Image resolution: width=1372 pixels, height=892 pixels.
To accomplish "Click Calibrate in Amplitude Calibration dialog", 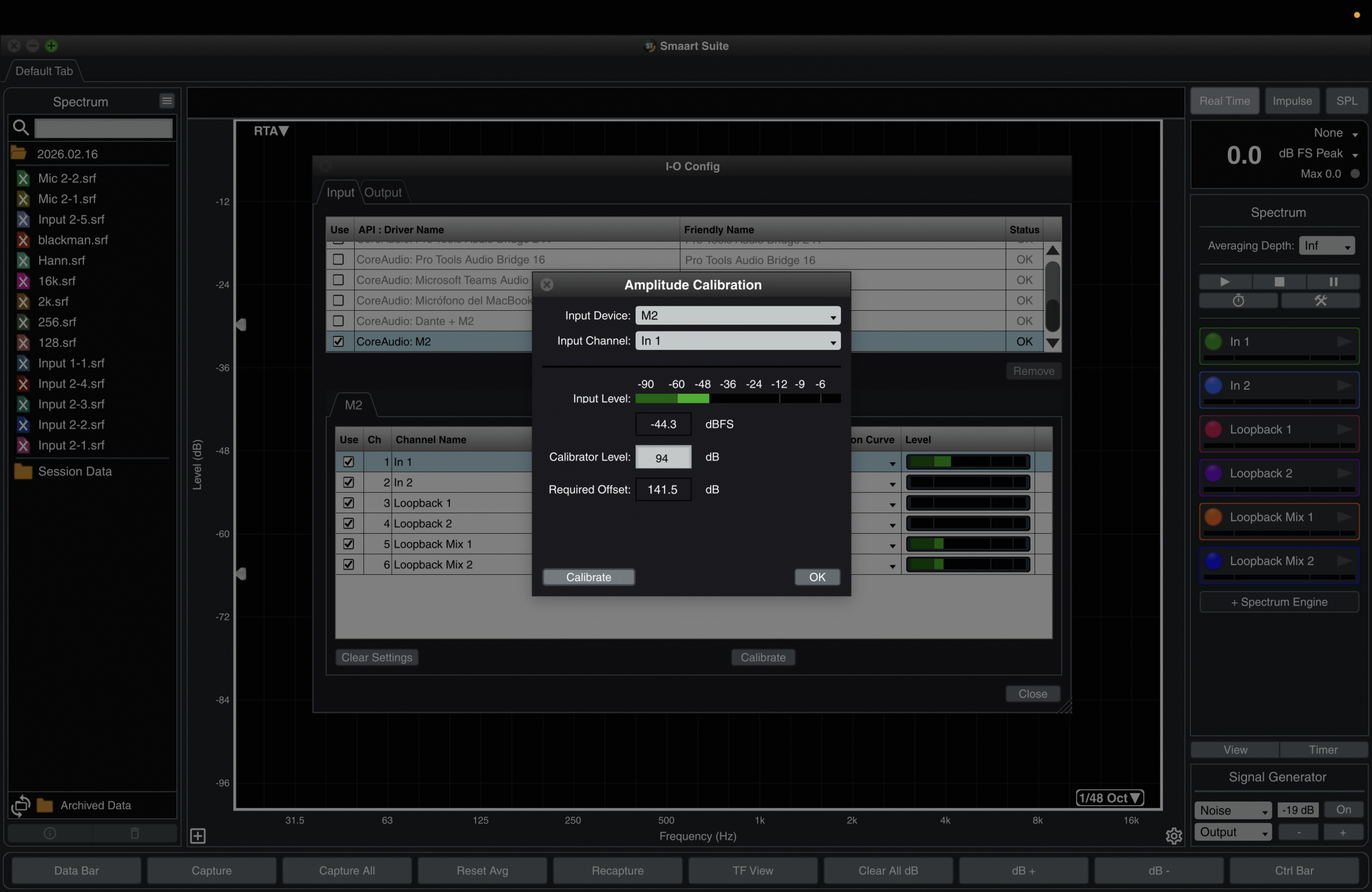I will (588, 577).
